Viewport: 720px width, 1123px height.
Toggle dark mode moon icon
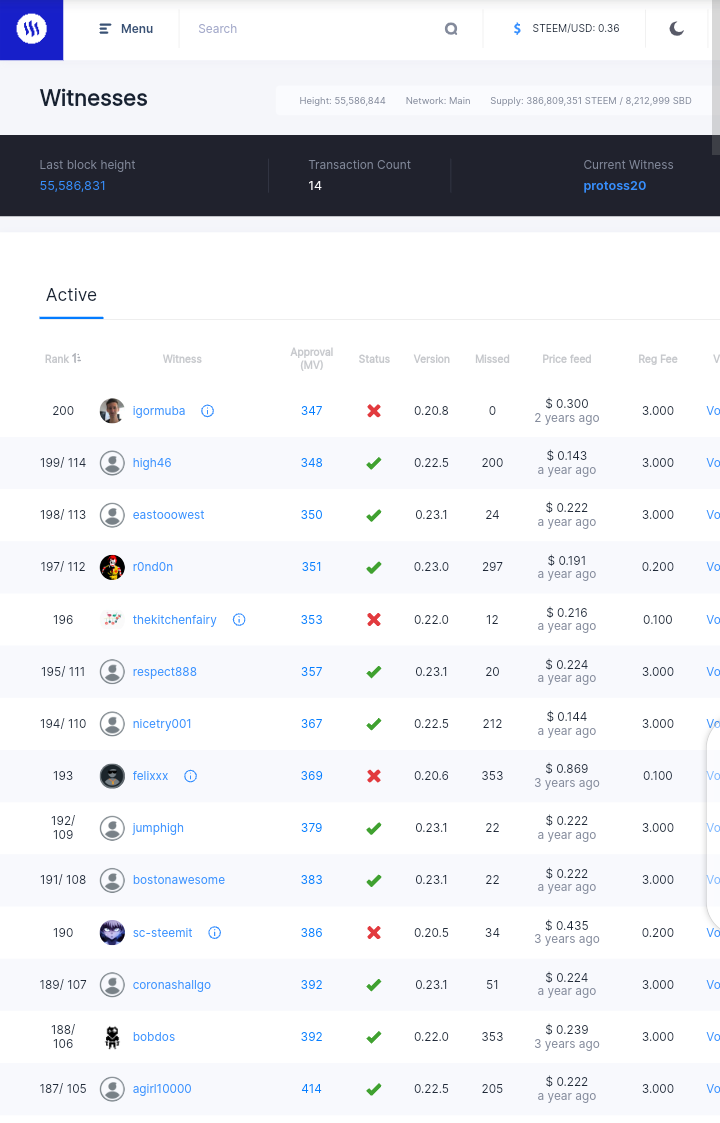click(676, 29)
